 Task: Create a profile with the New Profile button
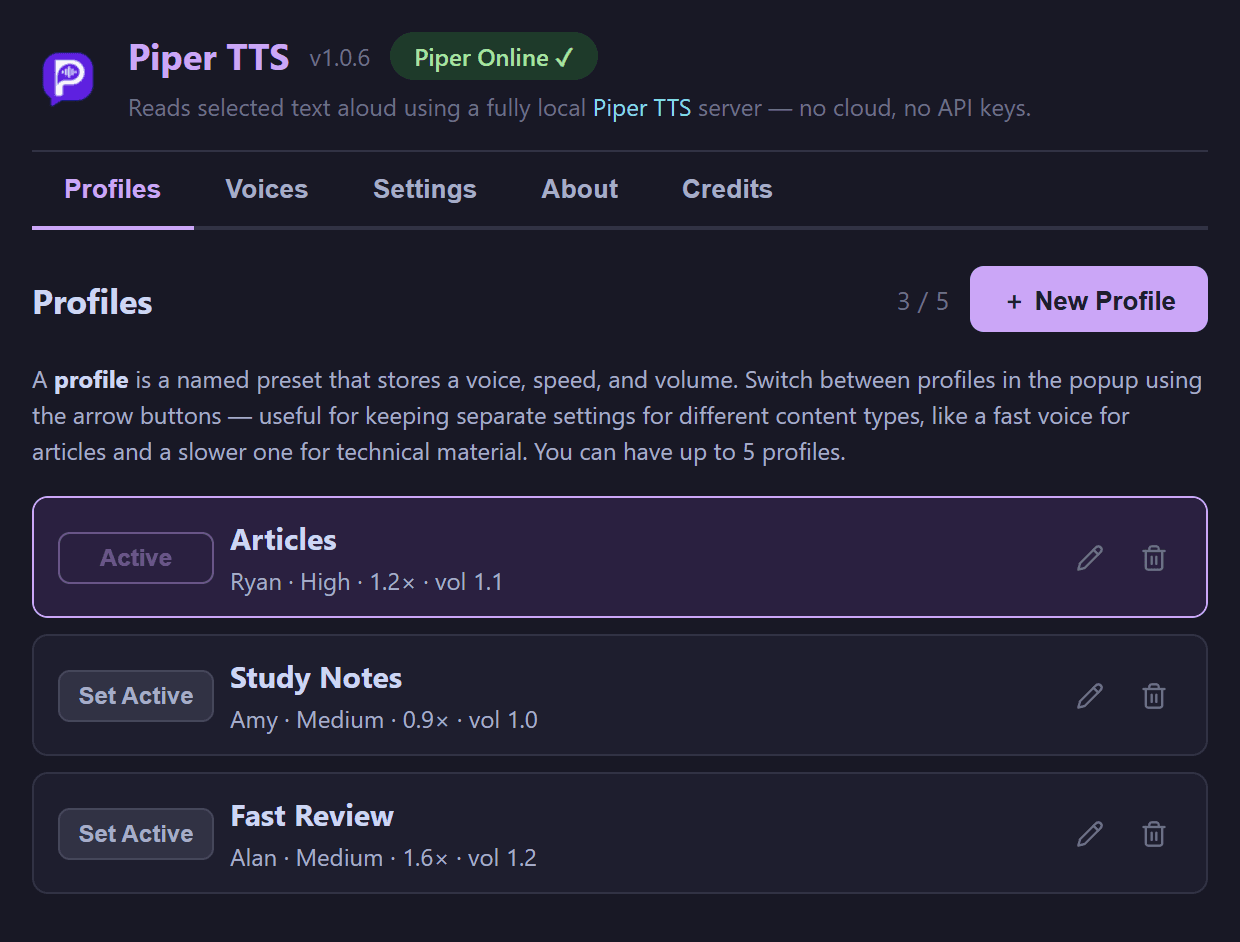coord(1089,299)
